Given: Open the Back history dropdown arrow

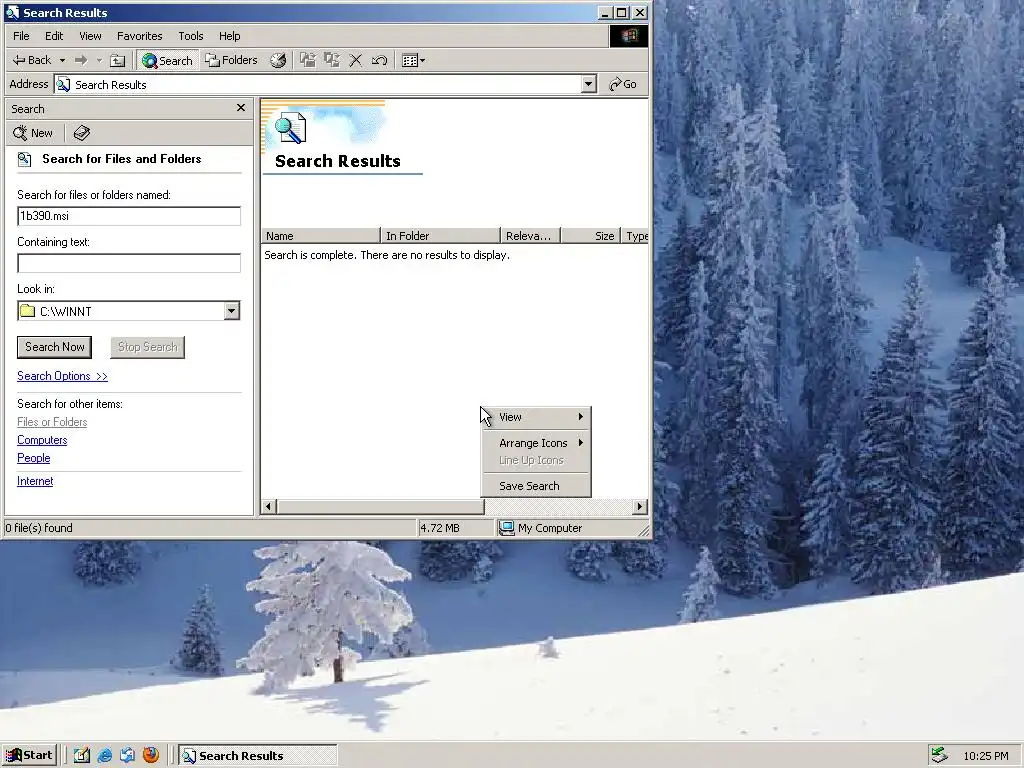Looking at the screenshot, I should point(63,60).
